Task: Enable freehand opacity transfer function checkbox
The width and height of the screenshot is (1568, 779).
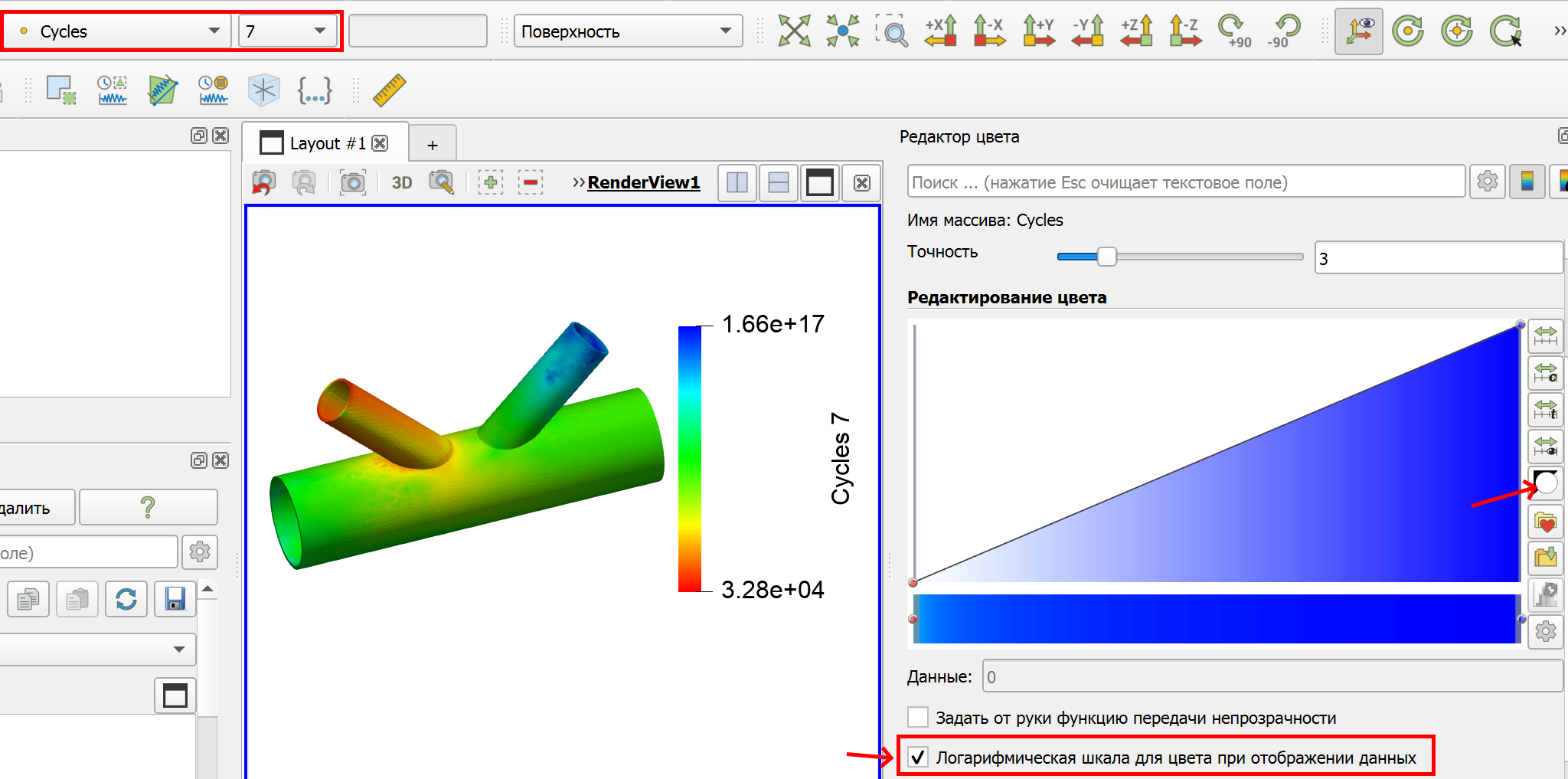Action: click(x=918, y=718)
